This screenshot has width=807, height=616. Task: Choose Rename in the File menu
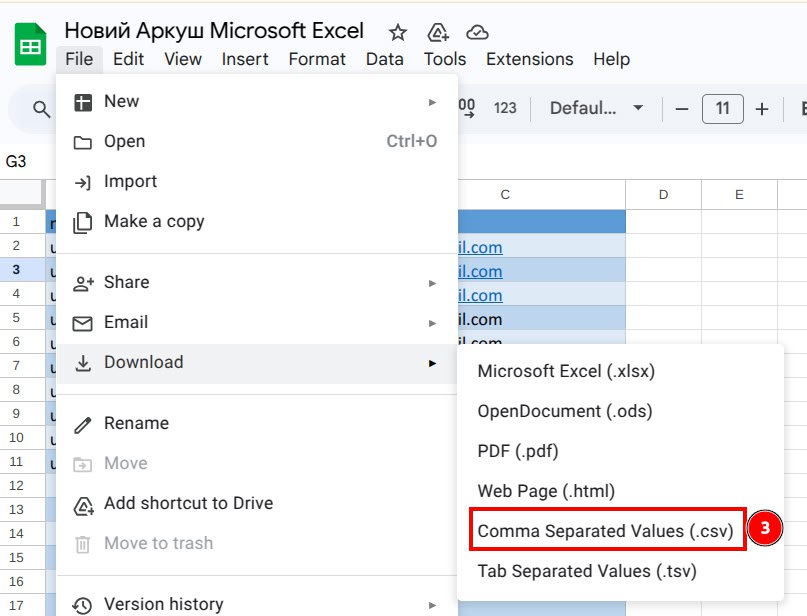tap(256, 424)
